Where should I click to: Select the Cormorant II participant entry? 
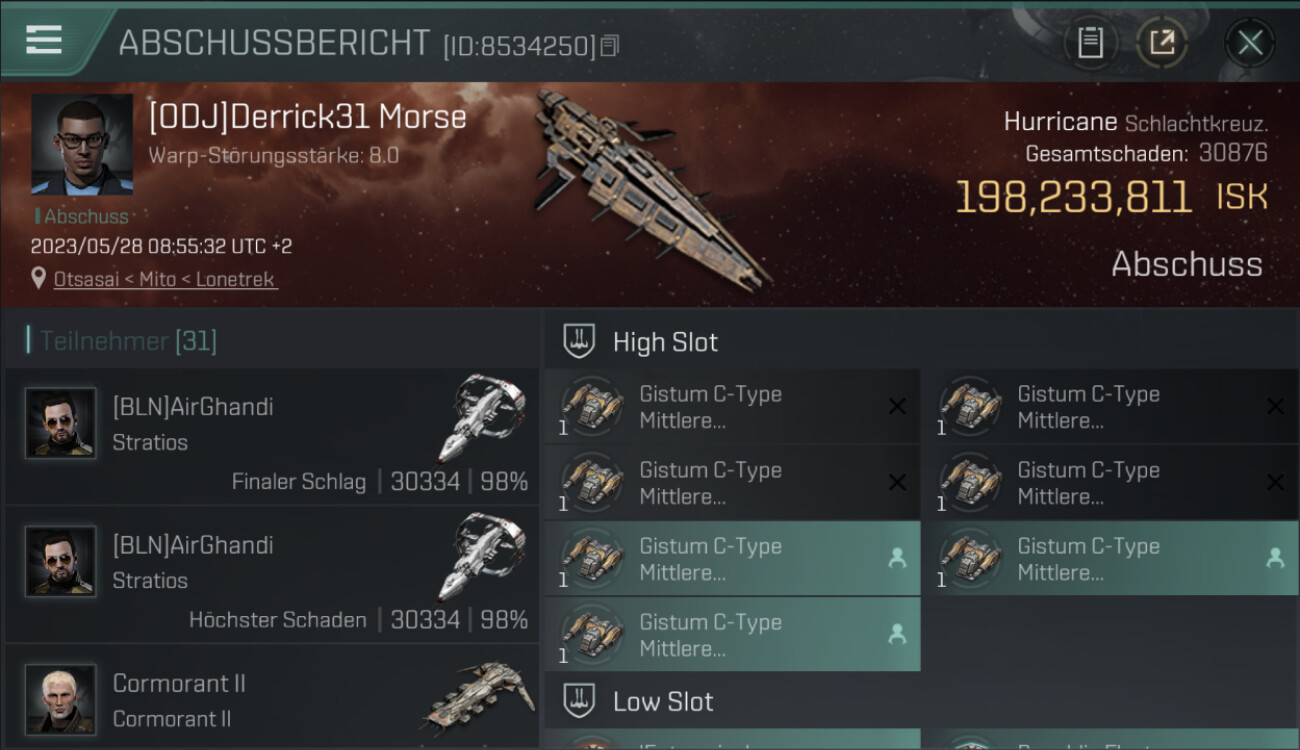[x=272, y=697]
